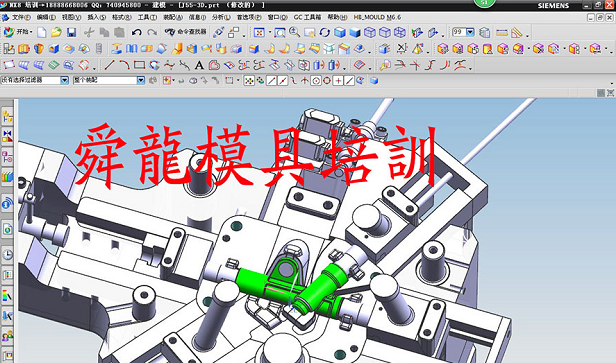Open an existing file with folder icon
The image size is (616, 363).
click(x=57, y=32)
